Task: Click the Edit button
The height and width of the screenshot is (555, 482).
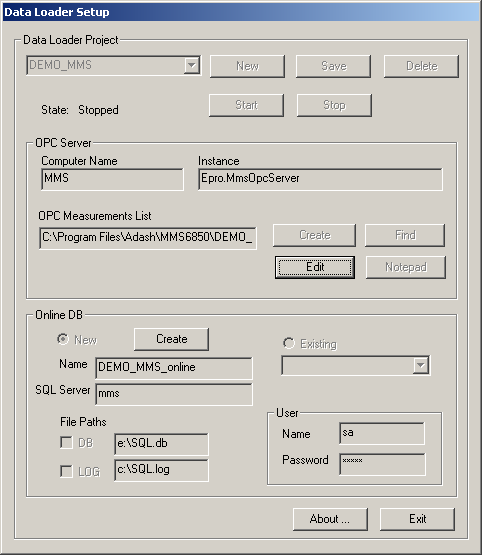Action: click(x=315, y=267)
